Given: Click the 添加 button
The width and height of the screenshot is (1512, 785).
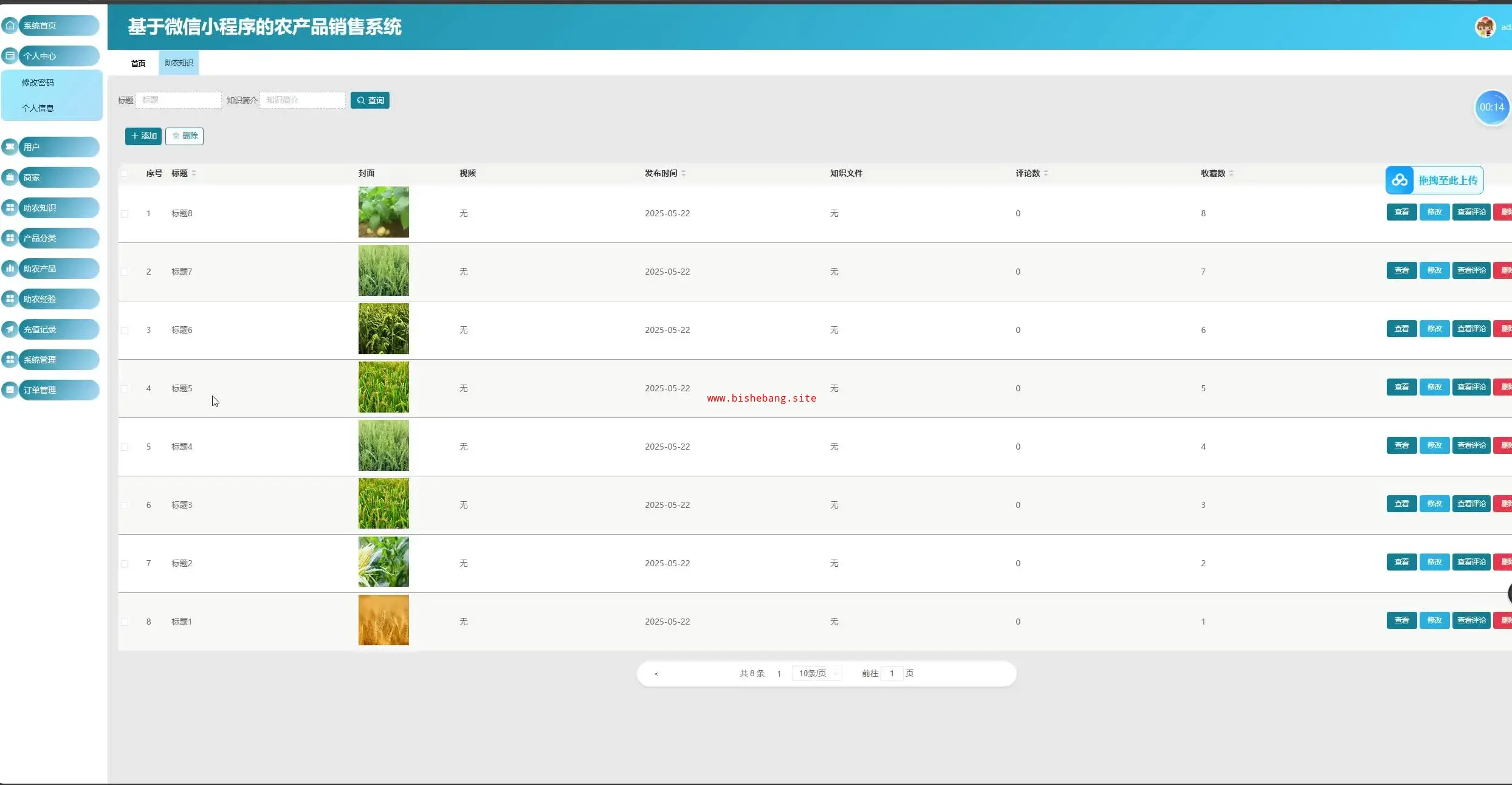Looking at the screenshot, I should click(143, 136).
